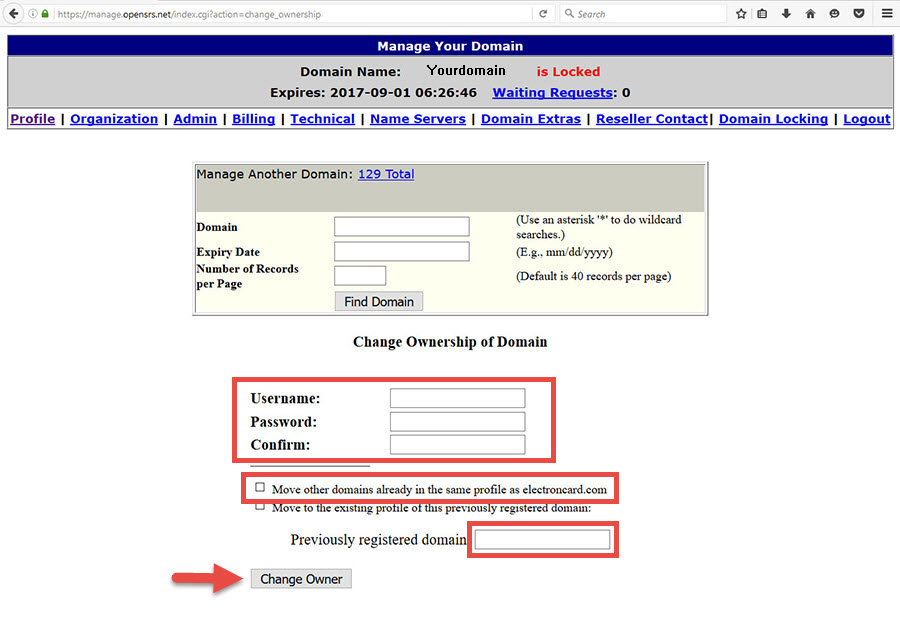Open the '129 Total' domains link

click(386, 174)
